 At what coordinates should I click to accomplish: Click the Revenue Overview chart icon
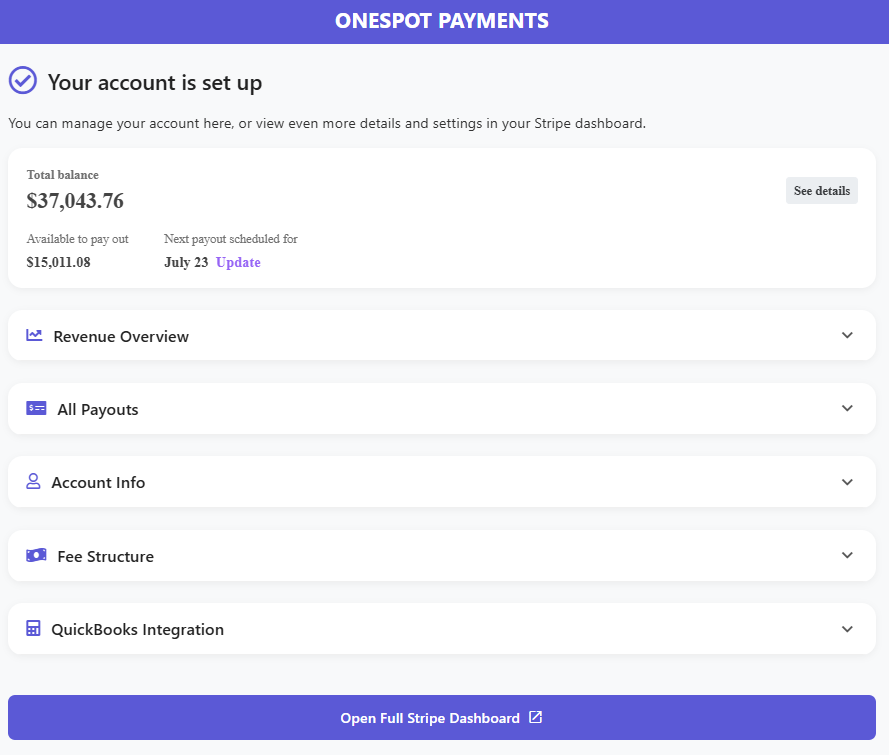click(x=34, y=335)
